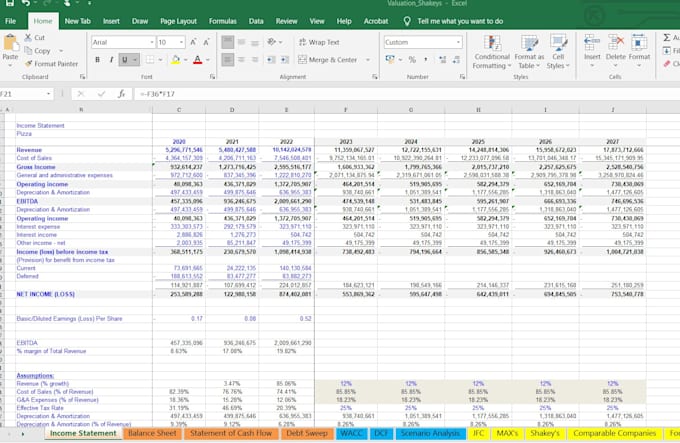This screenshot has width=680, height=443.
Task: Toggle Italic formatting
Action: click(x=111, y=60)
